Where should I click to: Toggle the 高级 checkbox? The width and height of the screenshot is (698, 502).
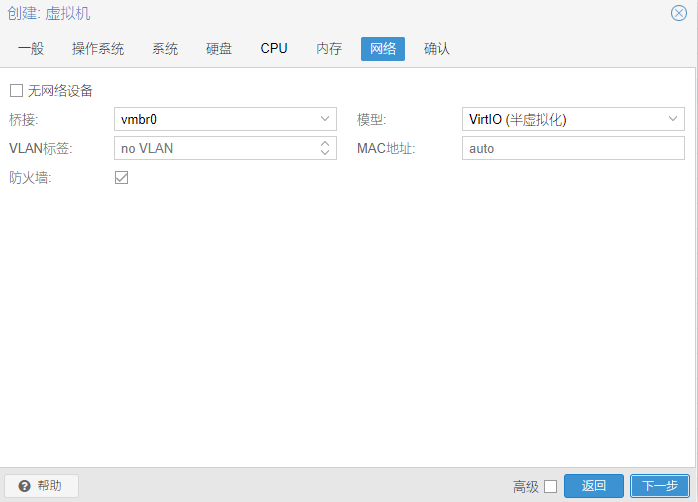click(x=551, y=486)
